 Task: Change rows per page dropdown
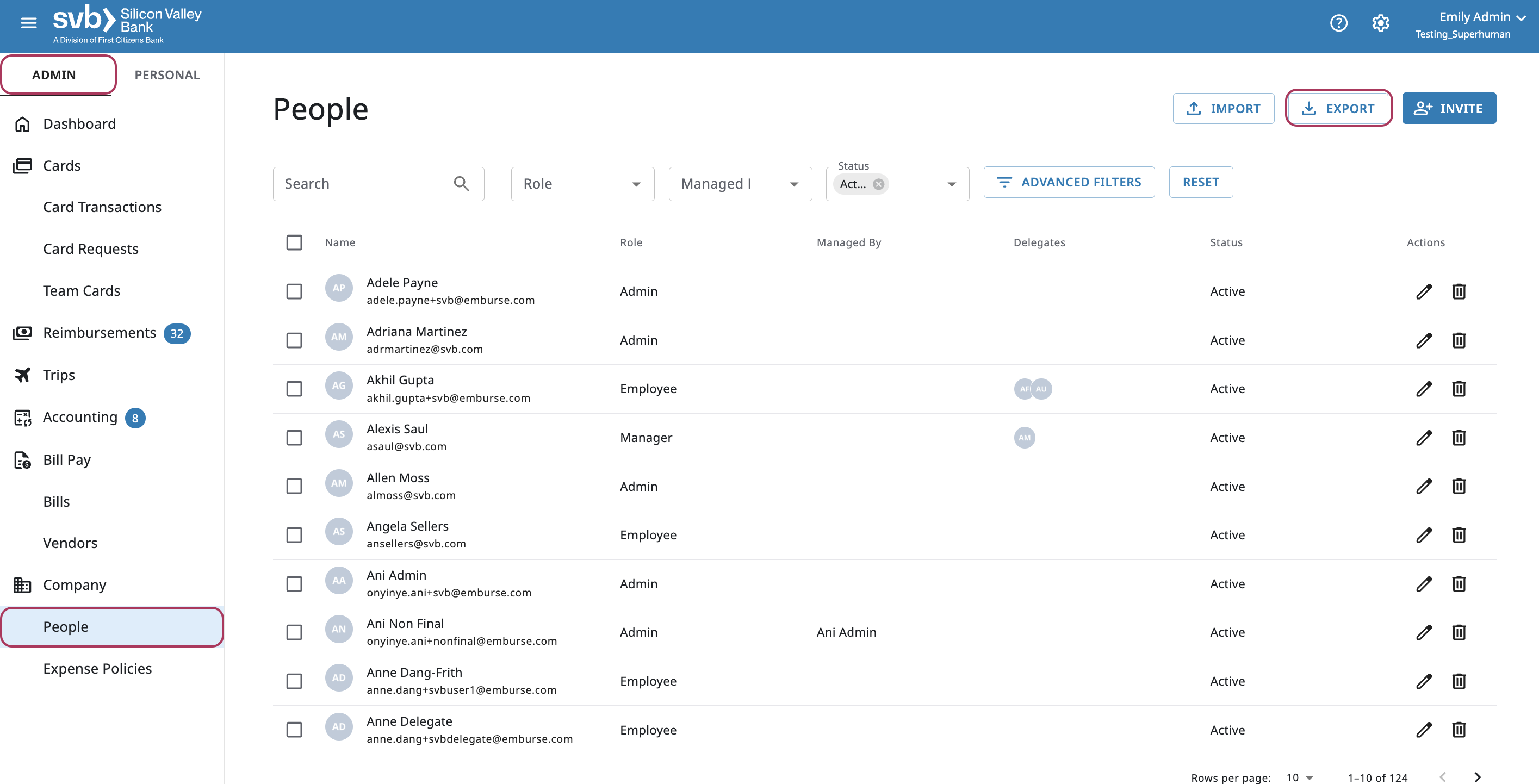point(1299,777)
